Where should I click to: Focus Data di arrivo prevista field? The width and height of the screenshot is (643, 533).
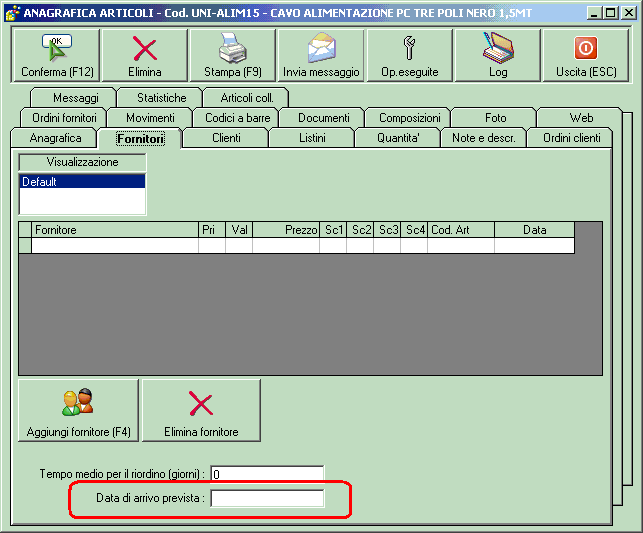[x=267, y=499]
